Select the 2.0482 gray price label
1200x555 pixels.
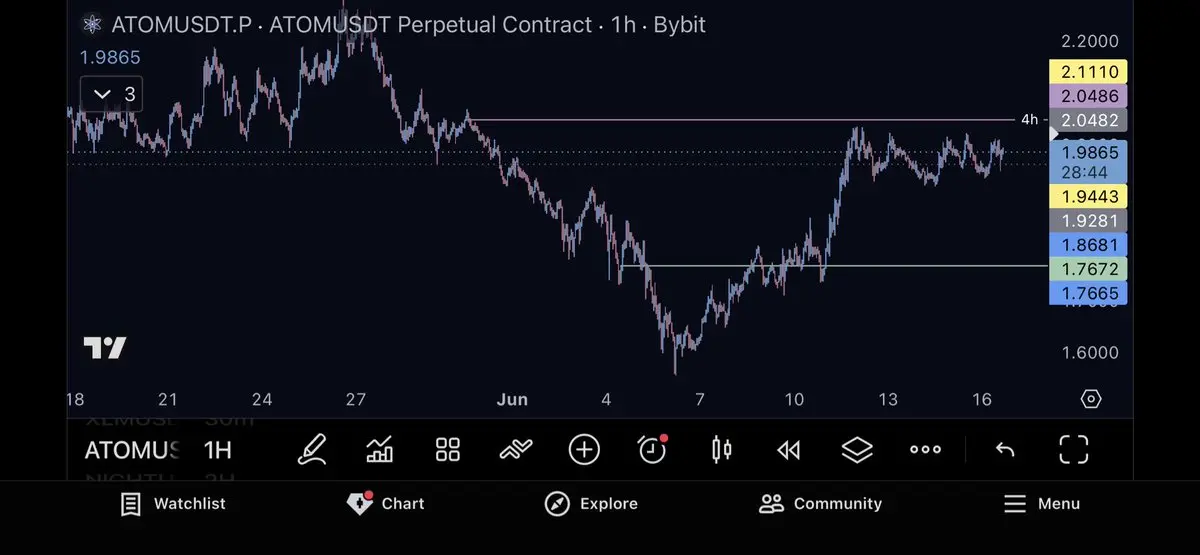coord(1088,120)
